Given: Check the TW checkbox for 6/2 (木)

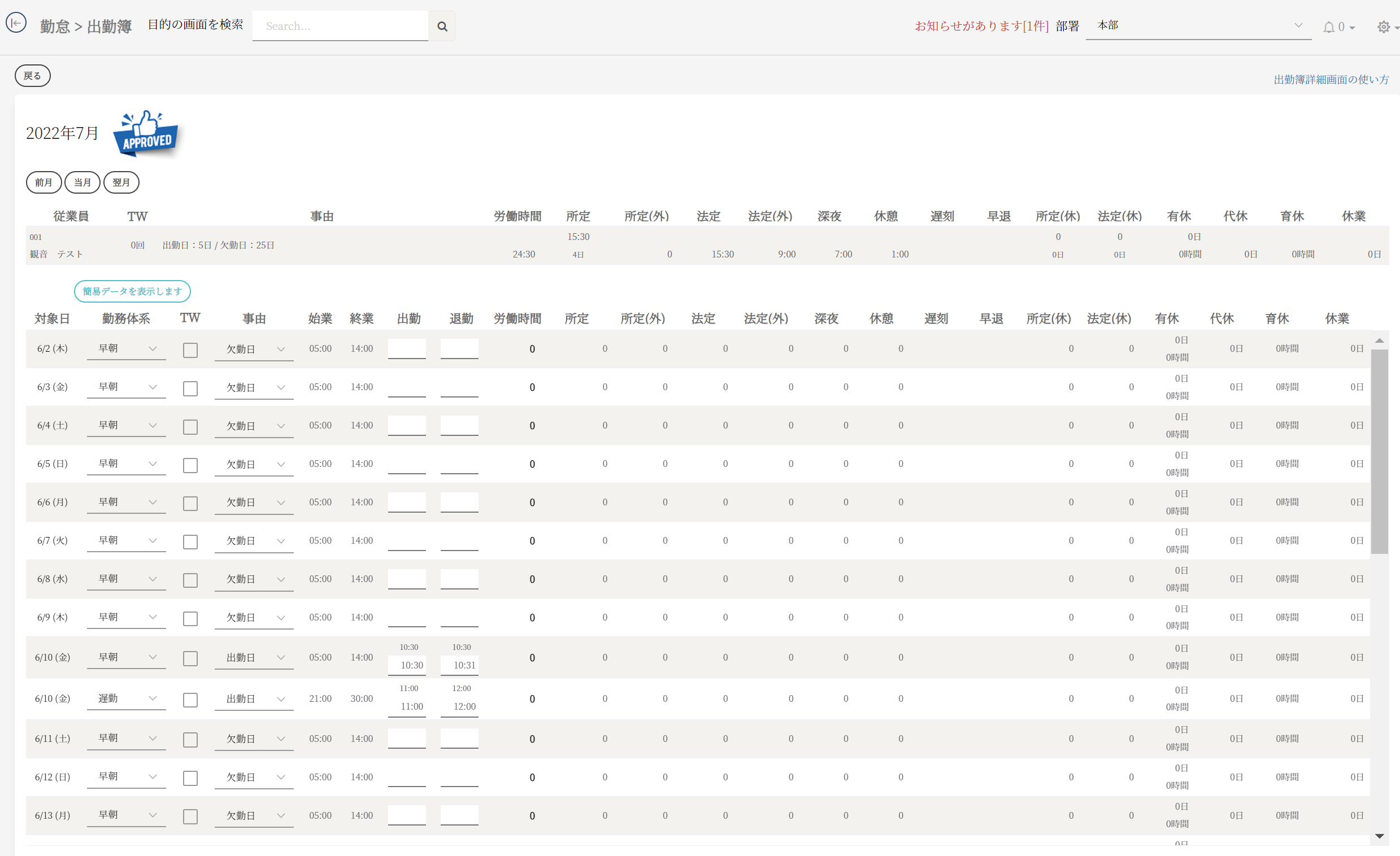Looking at the screenshot, I should tap(190, 350).
